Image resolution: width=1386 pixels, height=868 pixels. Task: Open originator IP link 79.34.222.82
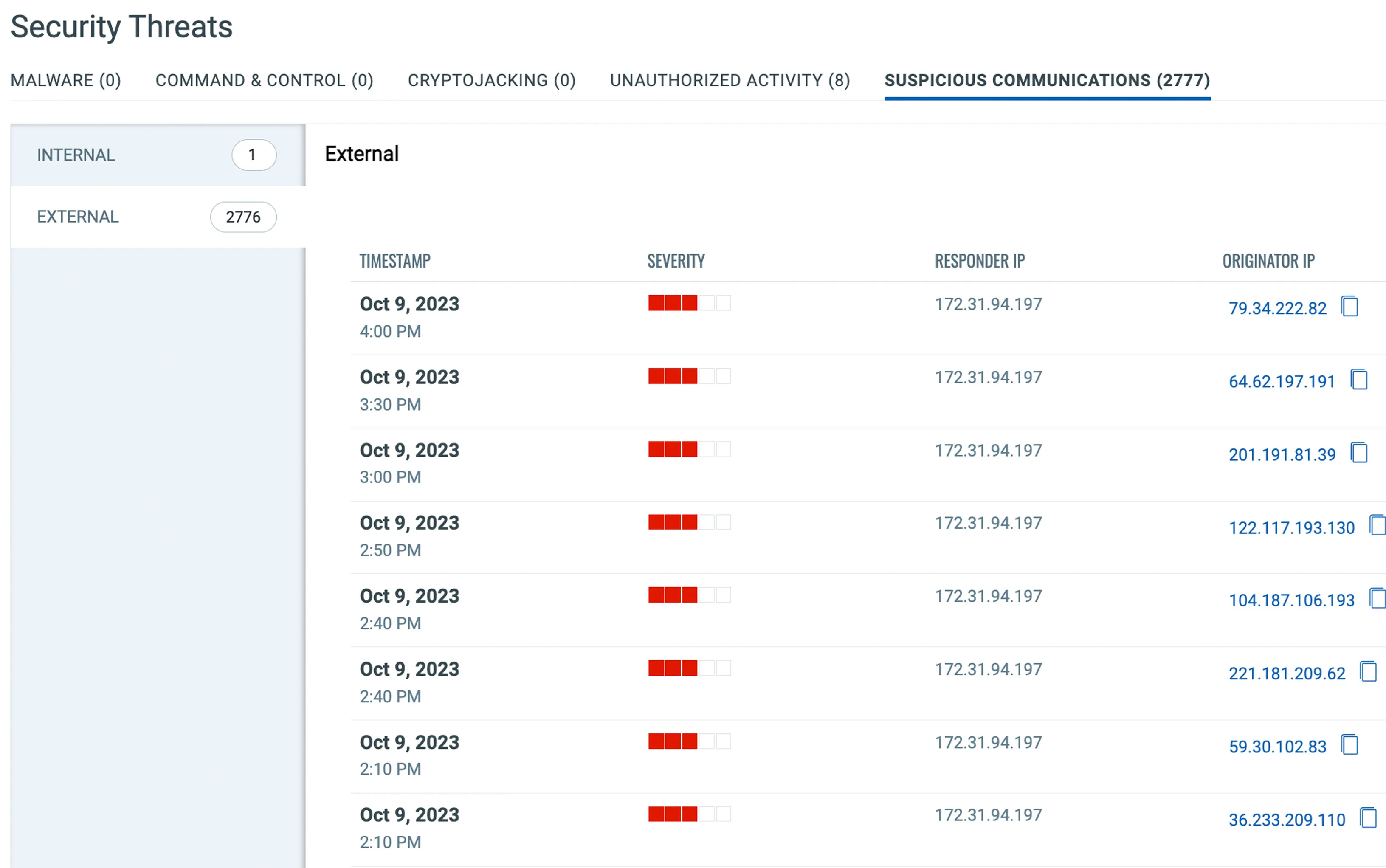click(x=1277, y=309)
